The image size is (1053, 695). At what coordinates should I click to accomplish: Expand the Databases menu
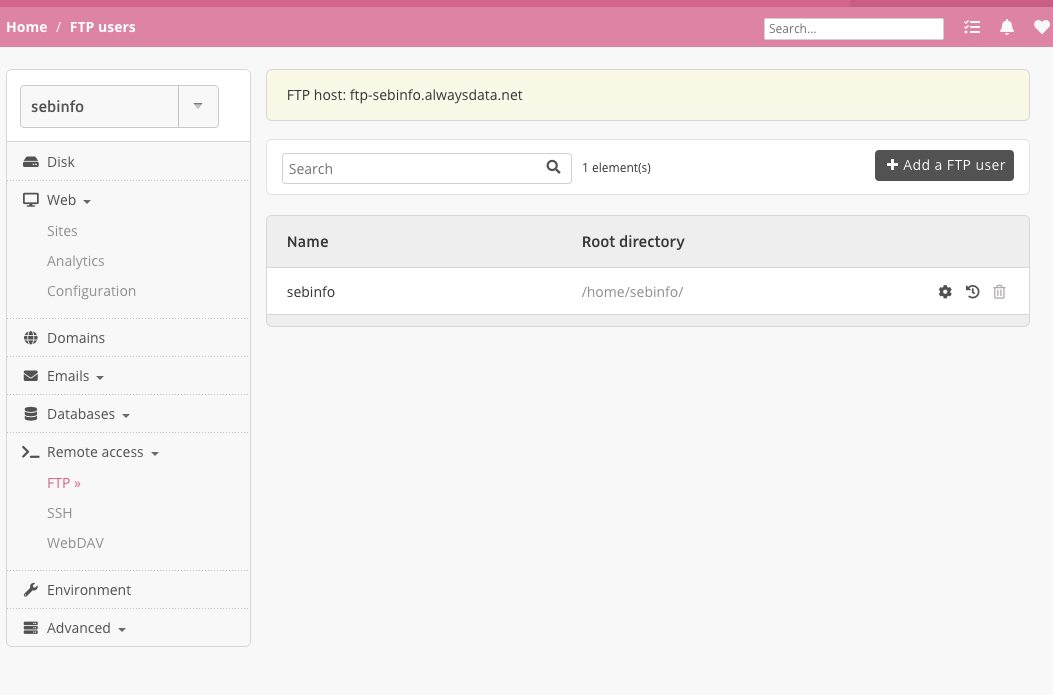click(88, 414)
